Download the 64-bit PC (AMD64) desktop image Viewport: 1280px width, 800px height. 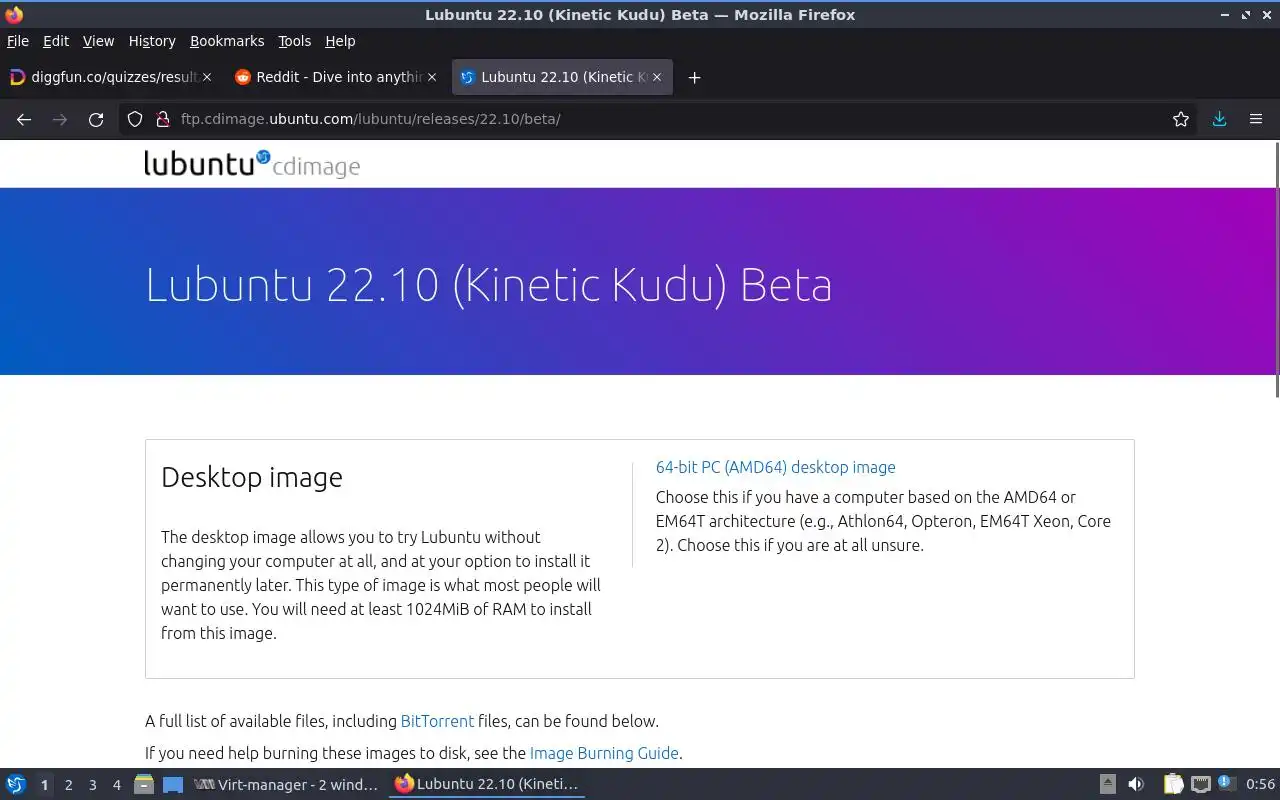(x=775, y=467)
